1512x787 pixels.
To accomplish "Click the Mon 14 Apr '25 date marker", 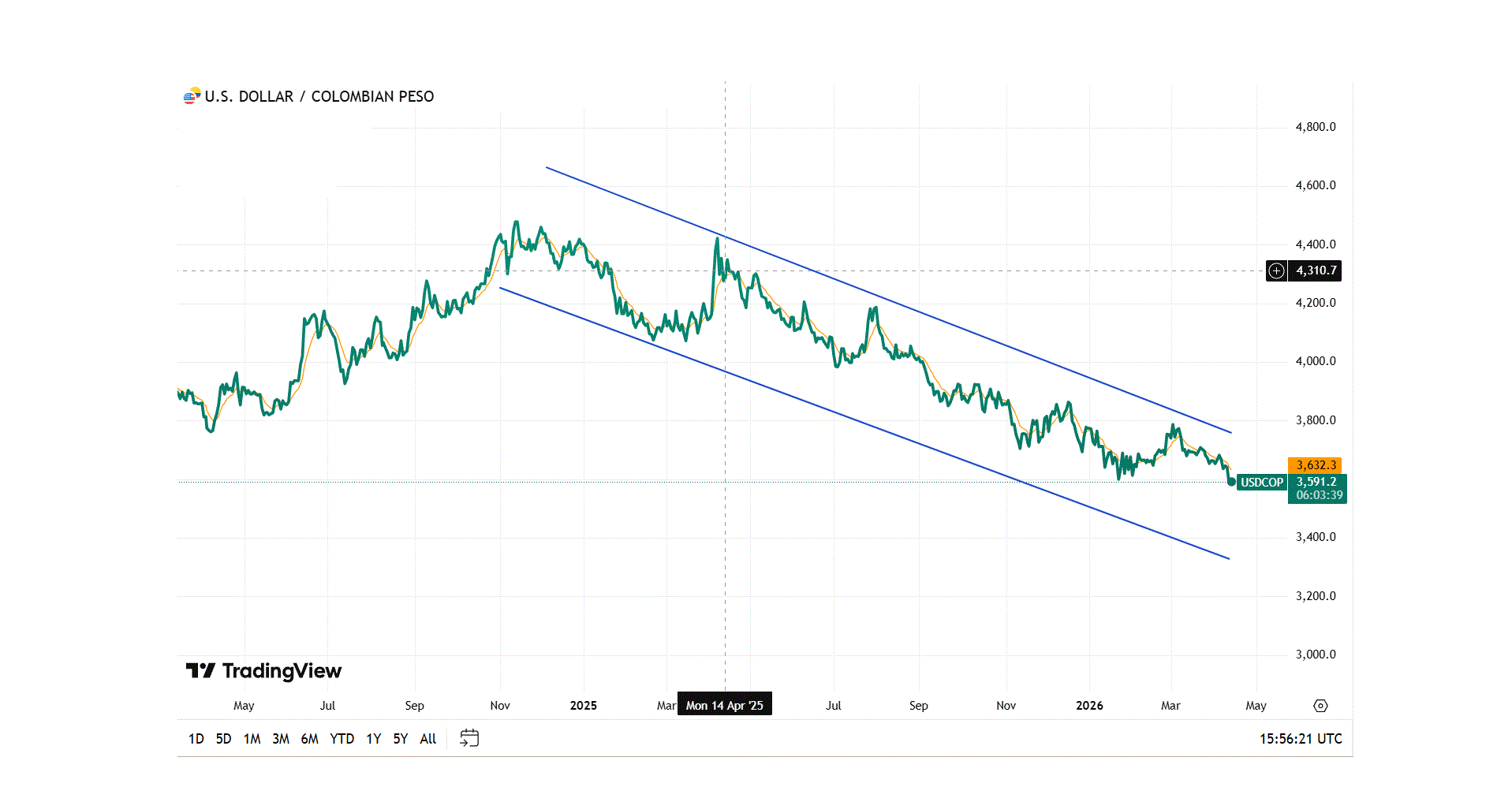I will click(724, 705).
